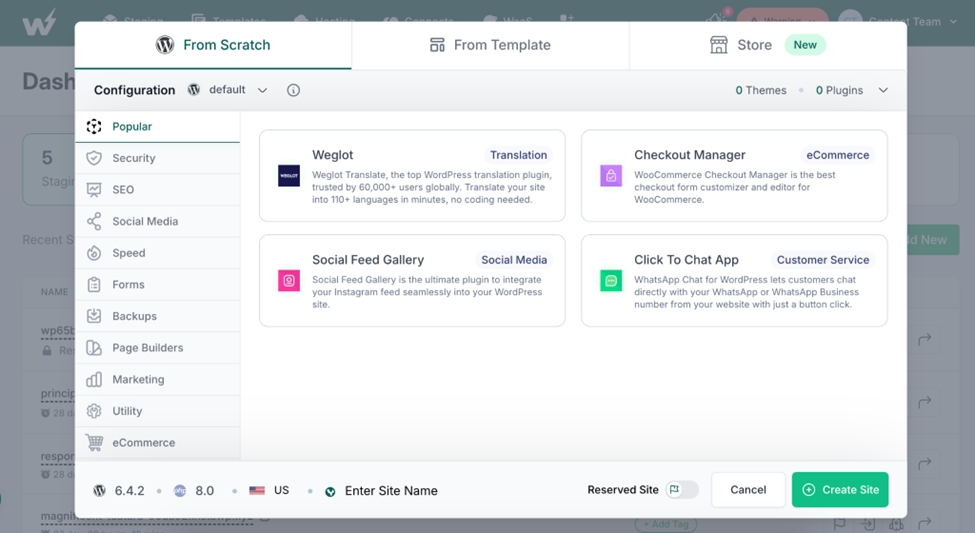
Task: Click the Social Feed Gallery logo
Action: [289, 280]
